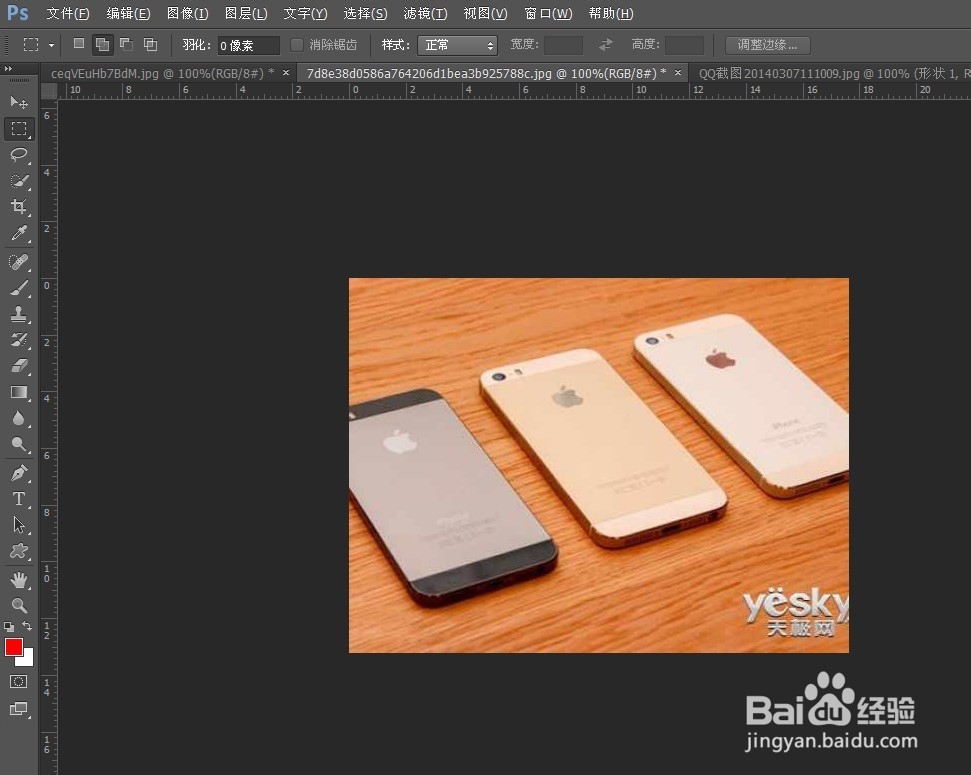Viewport: 971px width, 775px height.
Task: Toggle the 消除锯齿 anti-alias checkbox
Action: [x=297, y=45]
